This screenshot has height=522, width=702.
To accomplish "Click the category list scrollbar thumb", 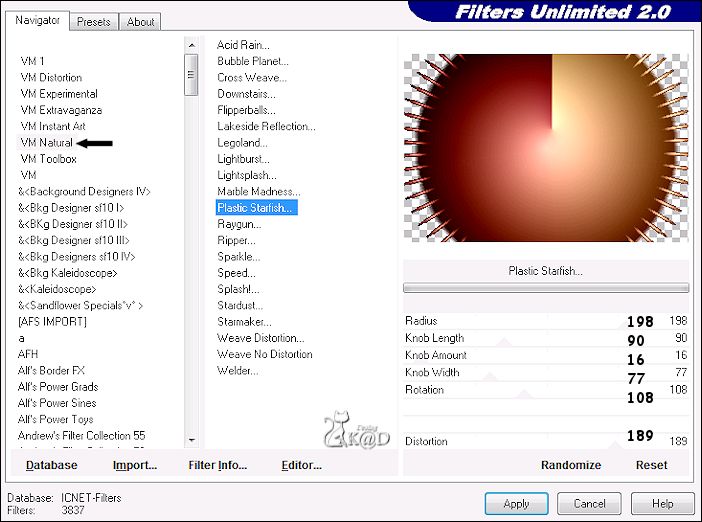I will (x=191, y=75).
